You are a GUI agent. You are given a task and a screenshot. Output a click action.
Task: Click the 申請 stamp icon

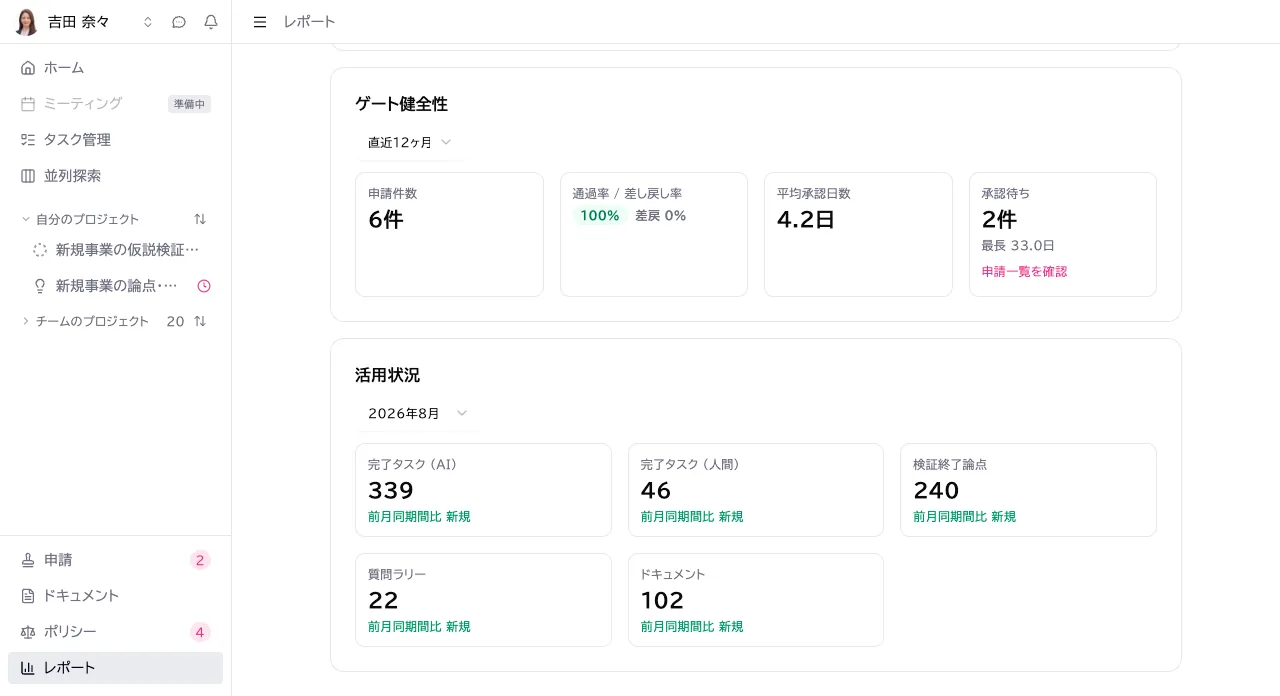pos(28,560)
